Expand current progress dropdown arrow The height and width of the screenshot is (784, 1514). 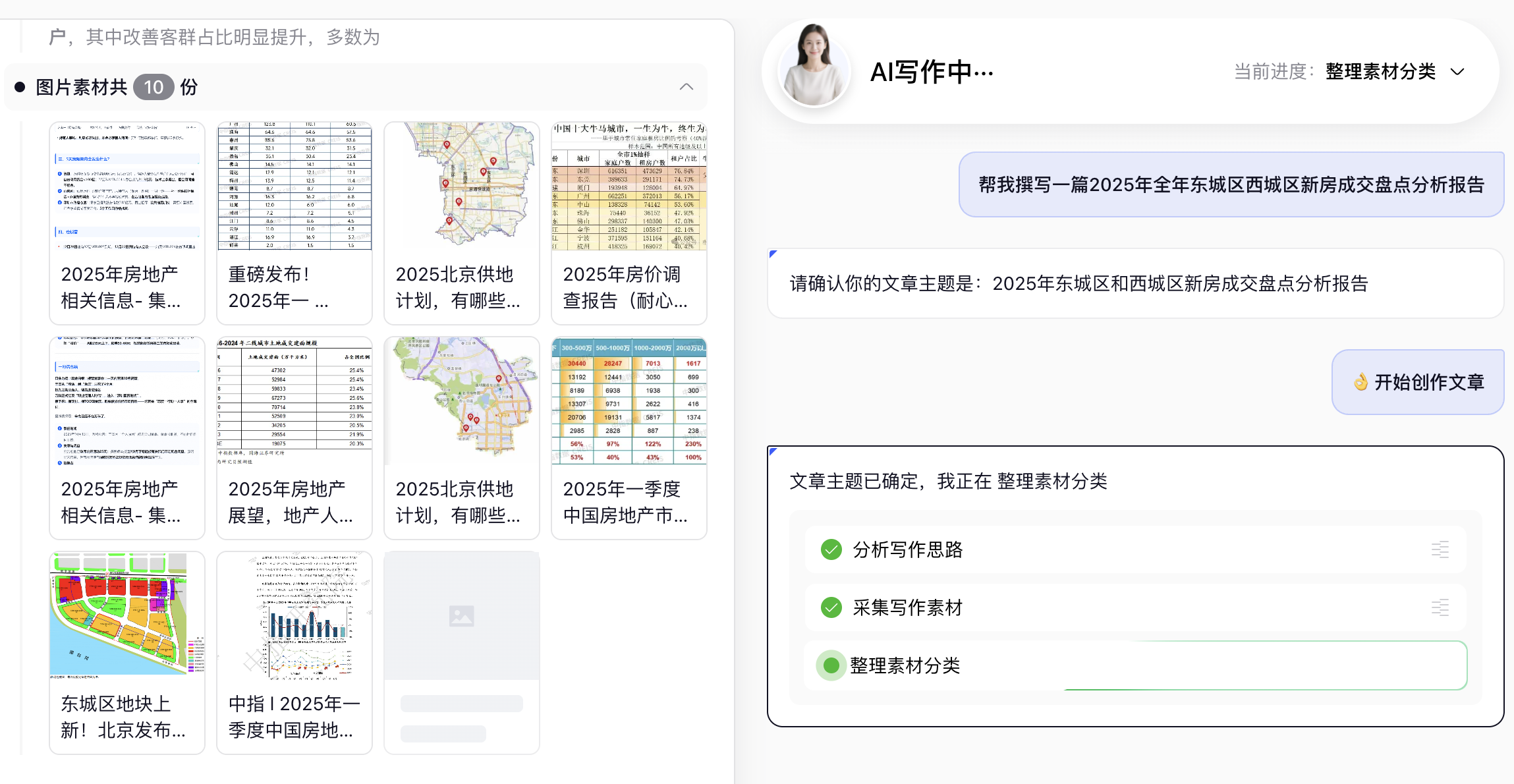[1458, 72]
